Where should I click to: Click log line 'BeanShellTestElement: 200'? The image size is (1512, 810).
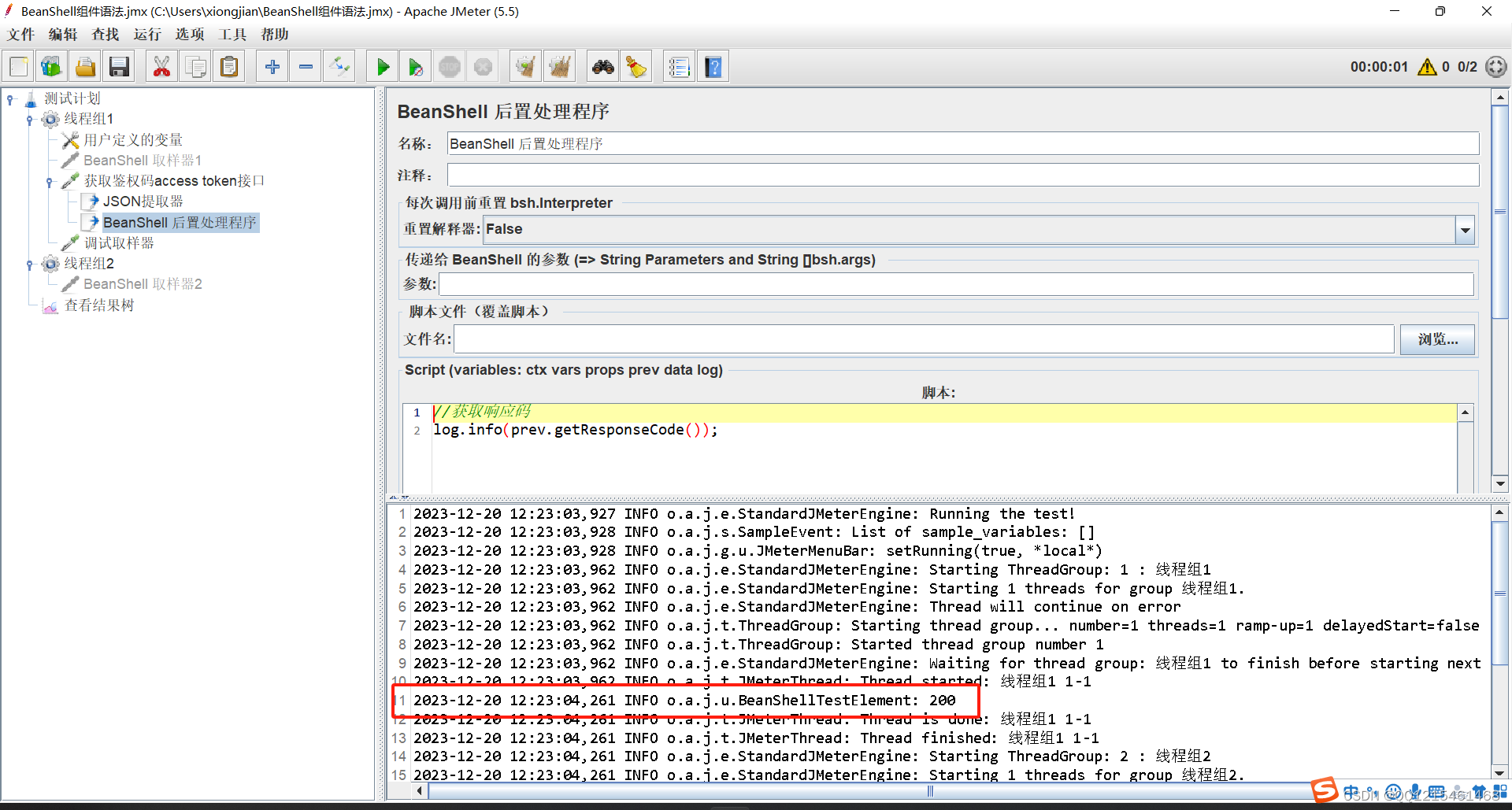[x=684, y=701]
